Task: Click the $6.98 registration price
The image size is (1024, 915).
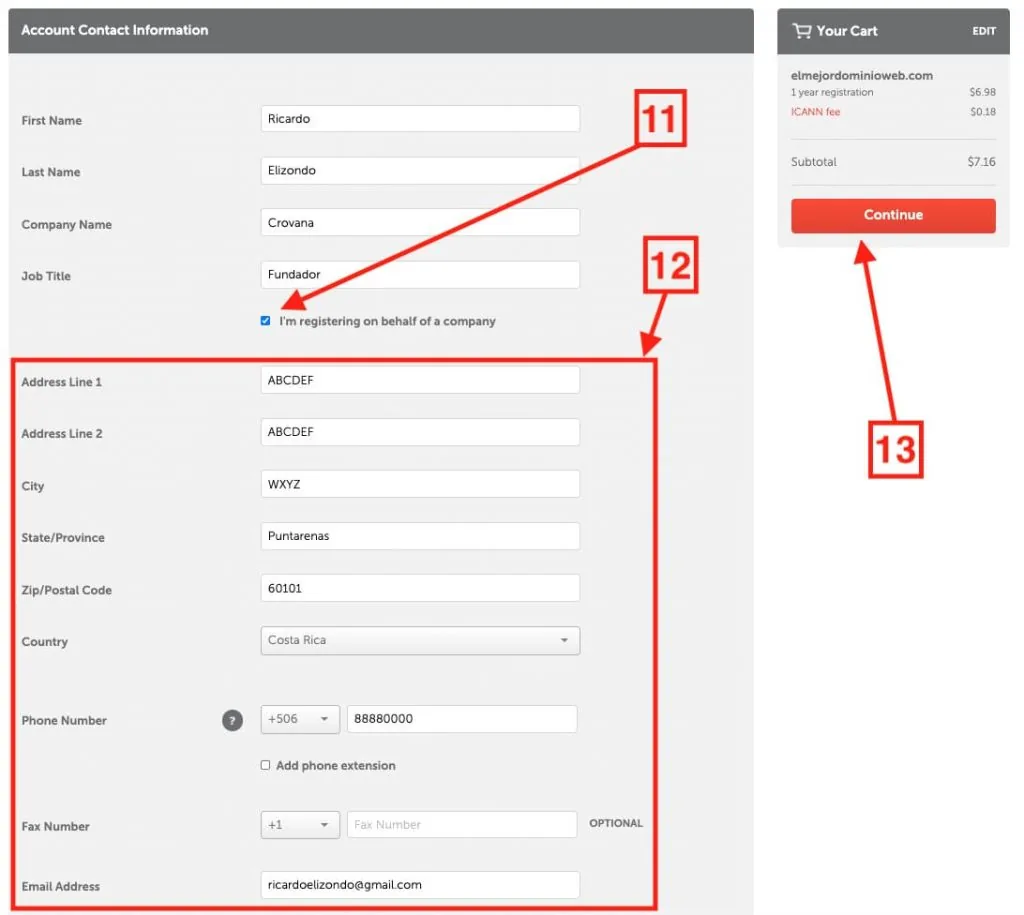Action: [x=982, y=92]
